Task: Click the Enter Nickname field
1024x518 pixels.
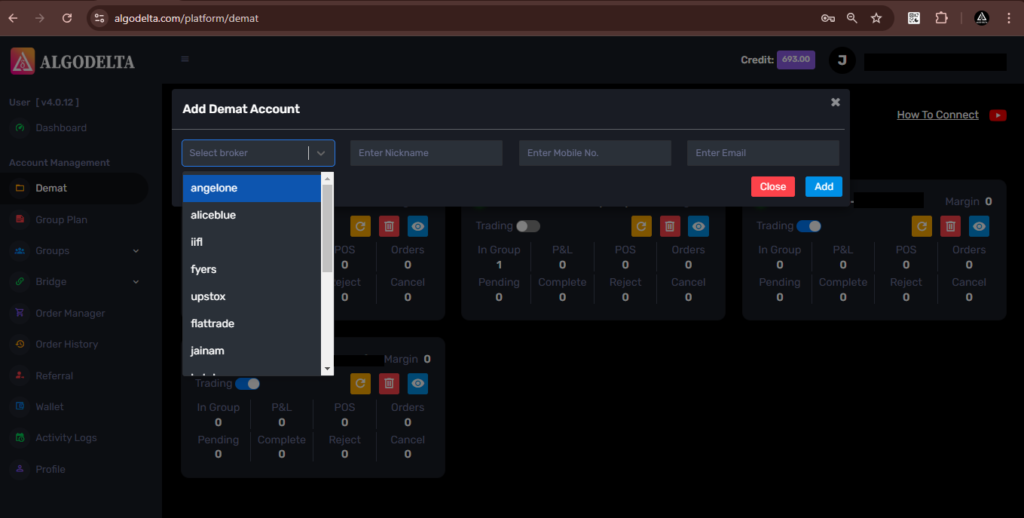Action: pyautogui.click(x=426, y=153)
